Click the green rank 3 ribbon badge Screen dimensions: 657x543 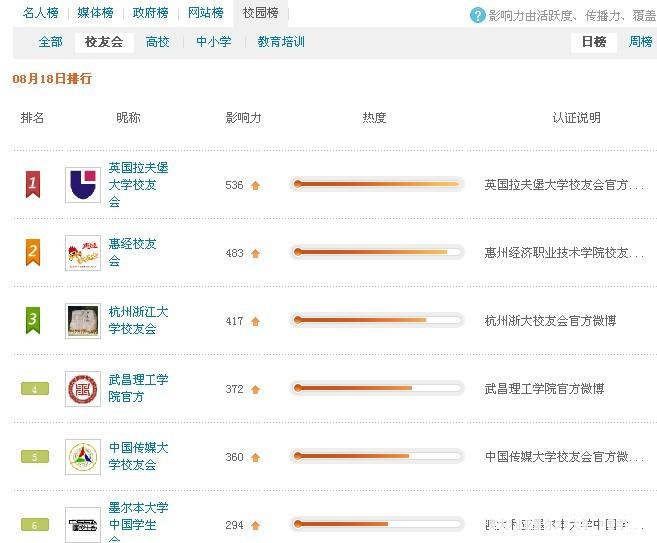[x=33, y=321]
